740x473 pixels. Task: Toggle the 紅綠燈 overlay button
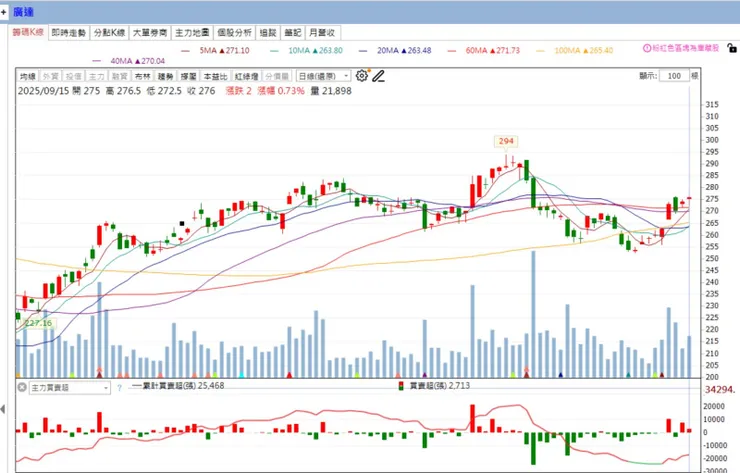pos(247,76)
